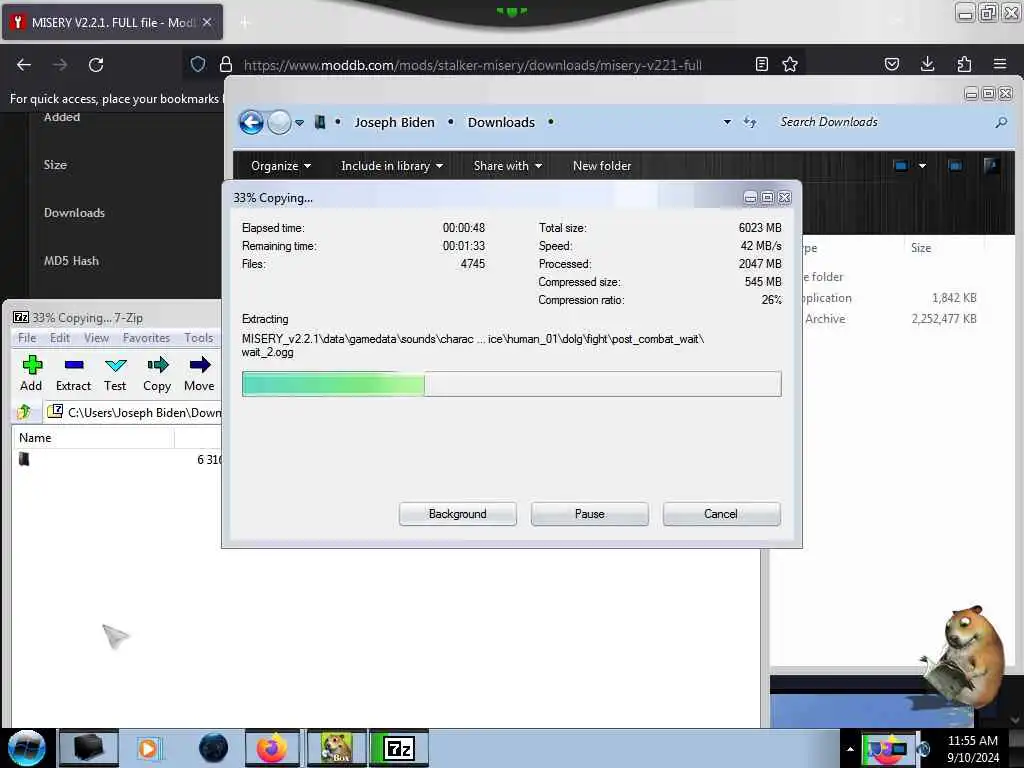Open the 7-Zip File menu

pos(27,338)
